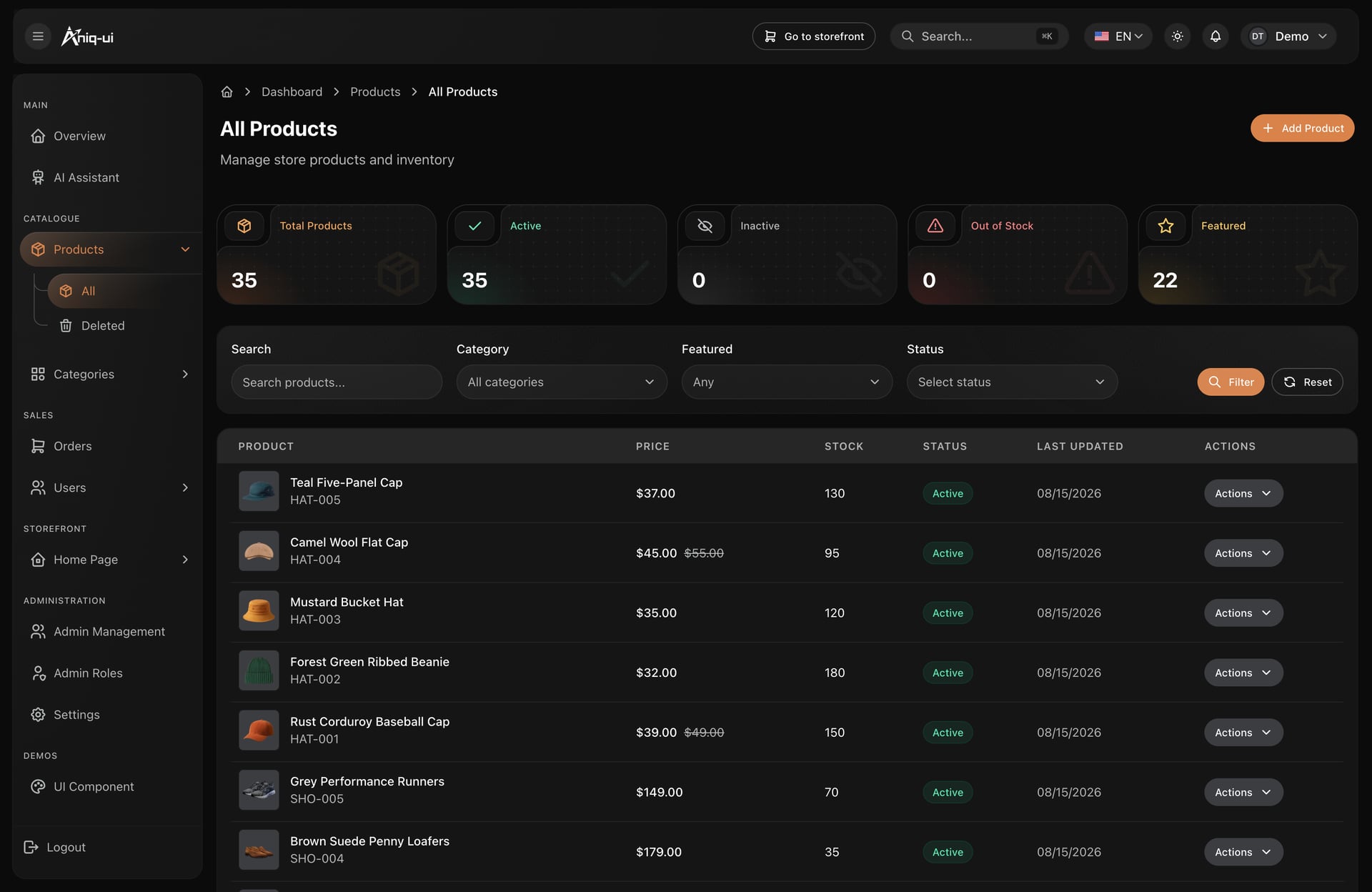
Task: Expand the Home Page sidebar section
Action: [x=185, y=560]
